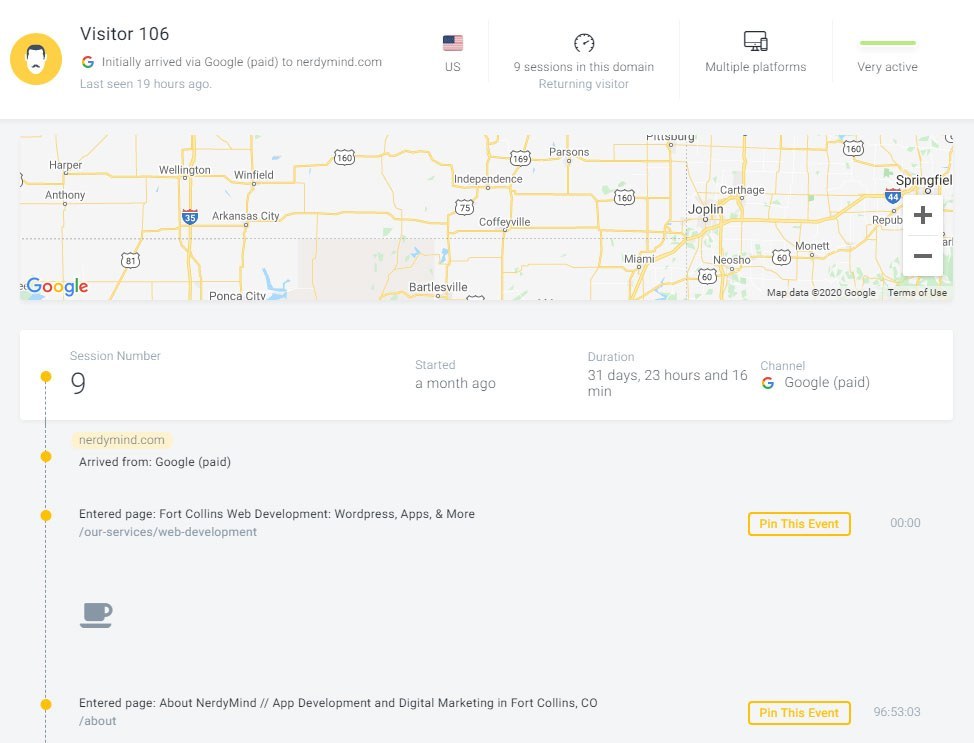Zoom in on the map
The image size is (974, 743).
[923, 215]
